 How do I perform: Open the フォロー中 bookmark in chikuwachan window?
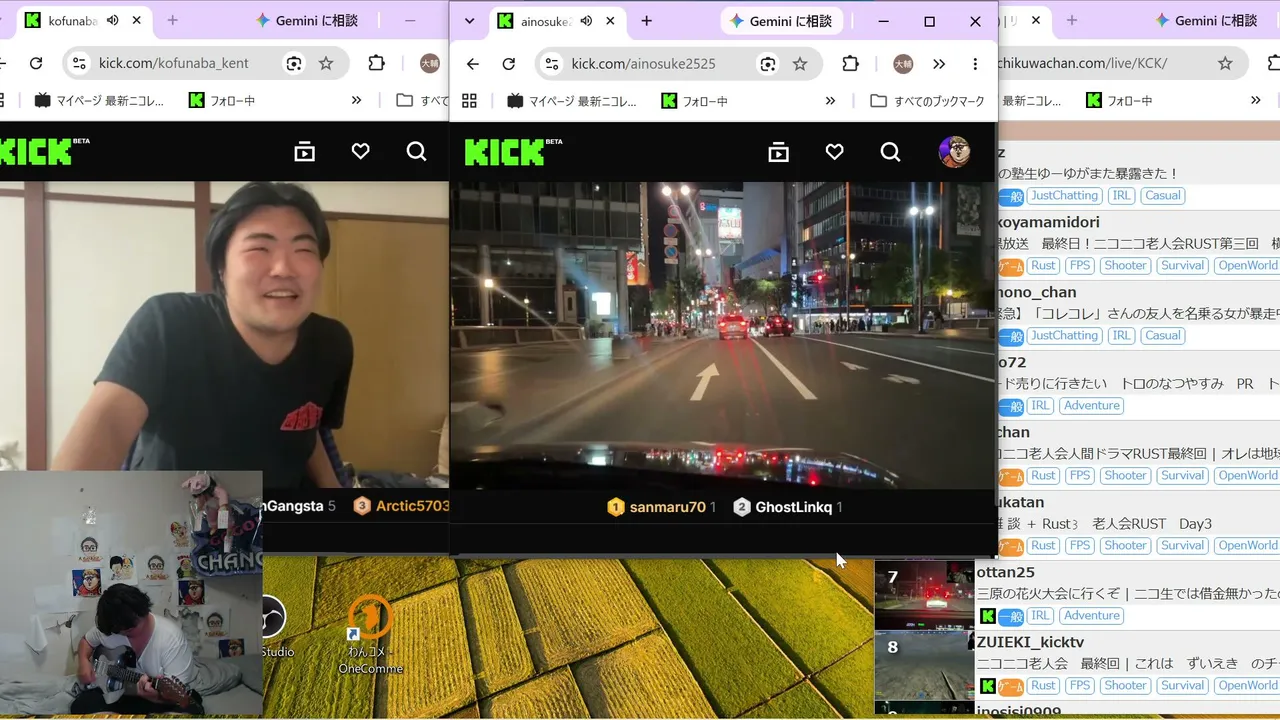click(1119, 100)
